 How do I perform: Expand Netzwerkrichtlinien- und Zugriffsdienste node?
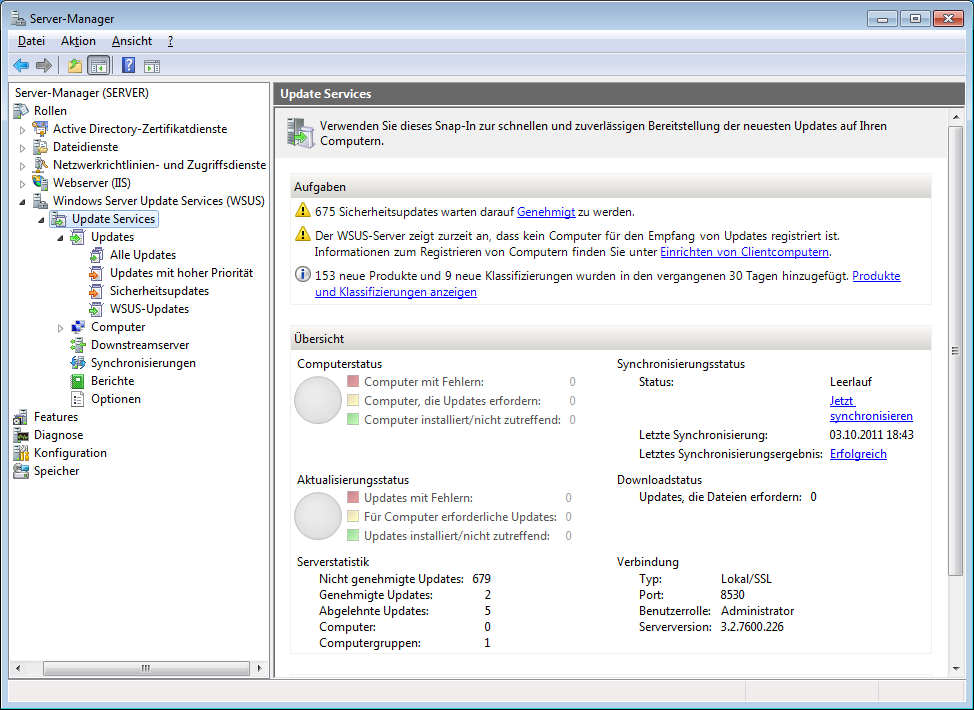[x=23, y=166]
